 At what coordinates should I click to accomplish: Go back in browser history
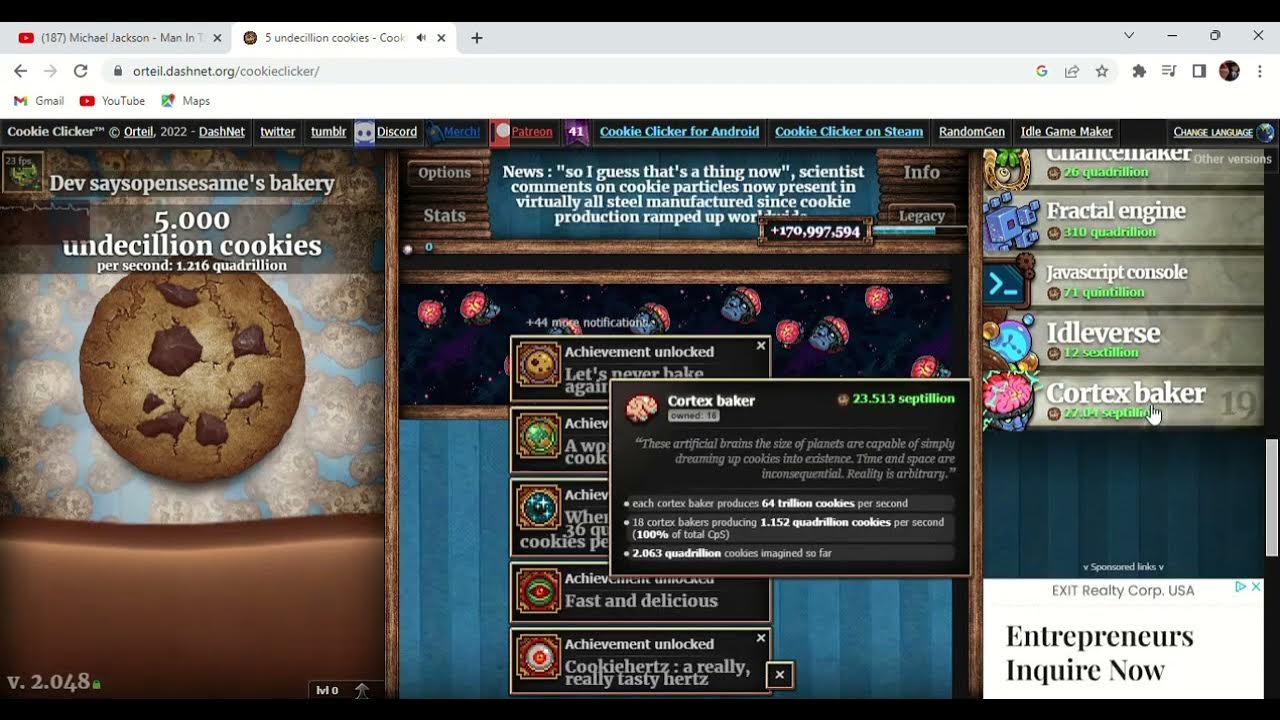pos(20,71)
